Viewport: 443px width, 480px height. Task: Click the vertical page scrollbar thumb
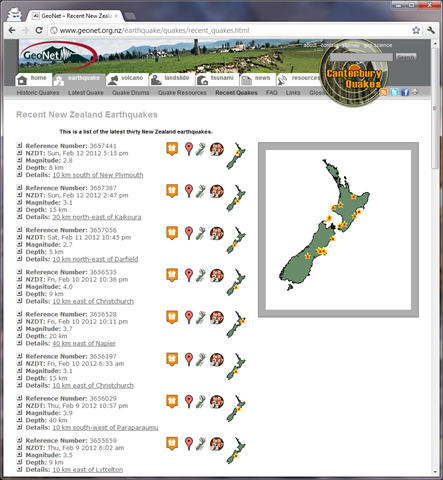[435, 108]
